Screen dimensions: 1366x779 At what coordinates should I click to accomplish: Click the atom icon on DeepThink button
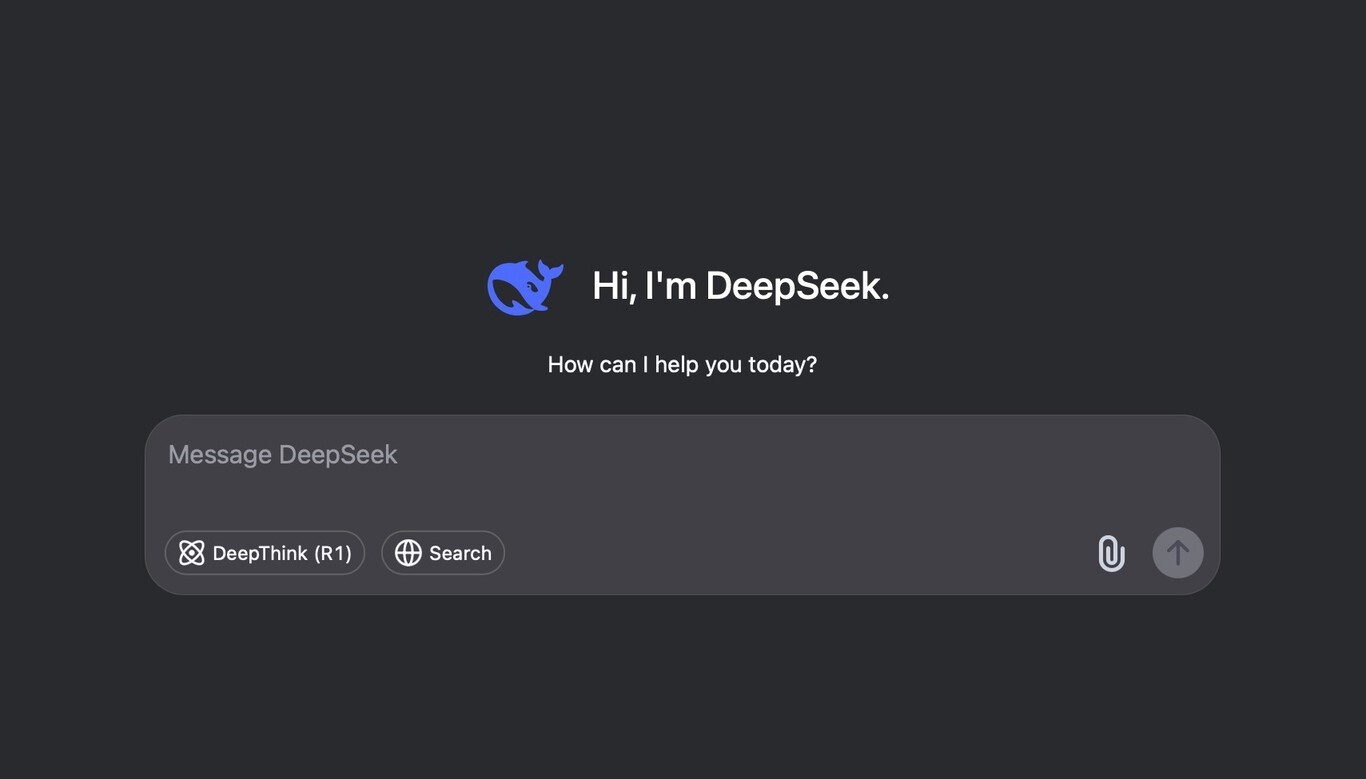[x=190, y=551]
